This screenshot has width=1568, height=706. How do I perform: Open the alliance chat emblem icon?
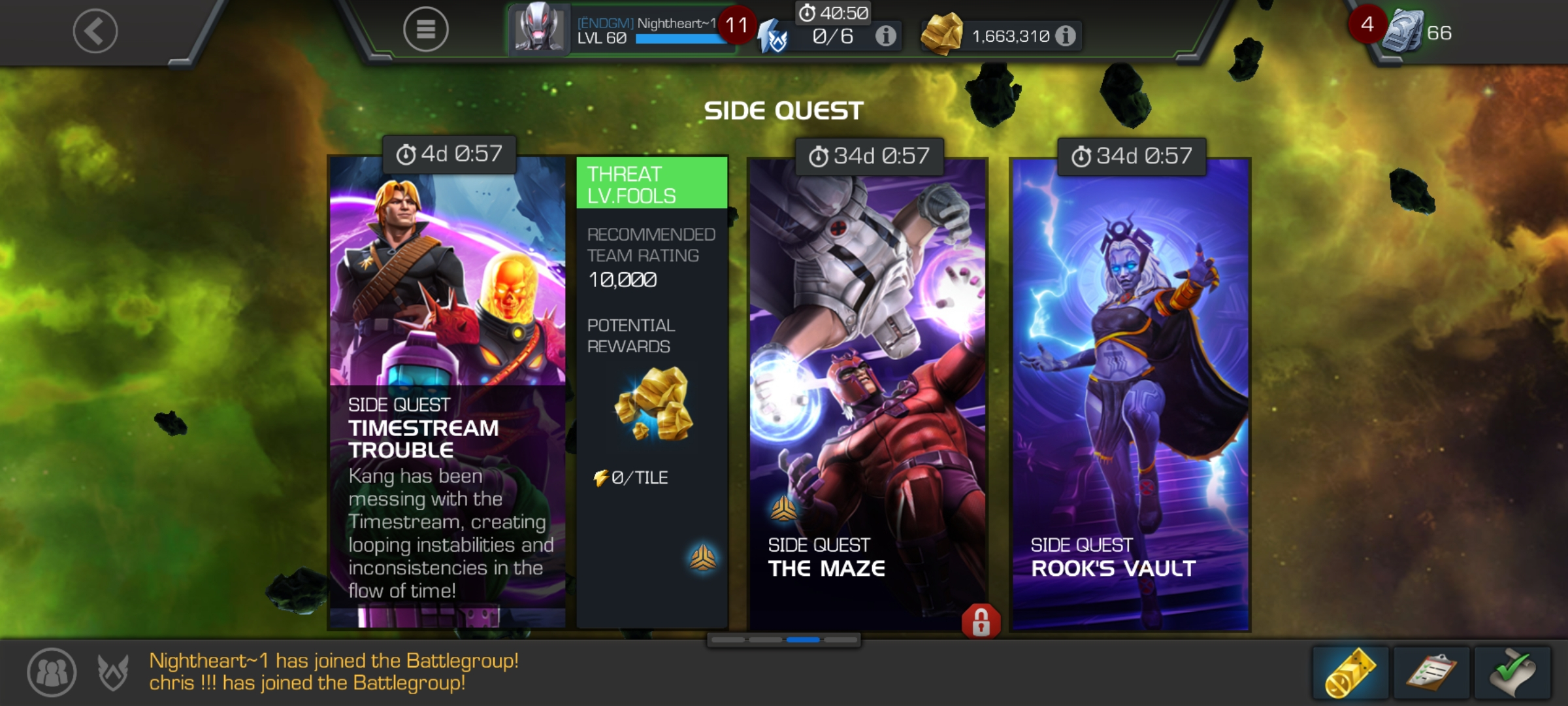(113, 672)
